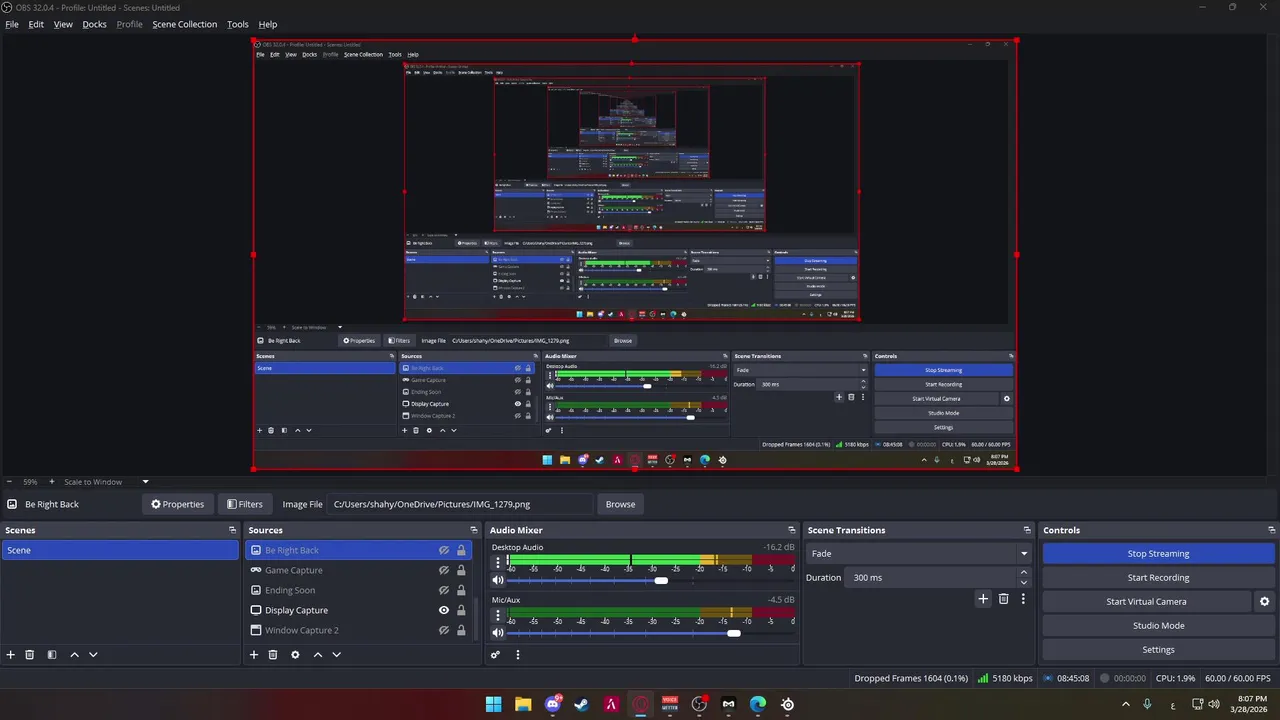Show the Game Capture source

444,570
